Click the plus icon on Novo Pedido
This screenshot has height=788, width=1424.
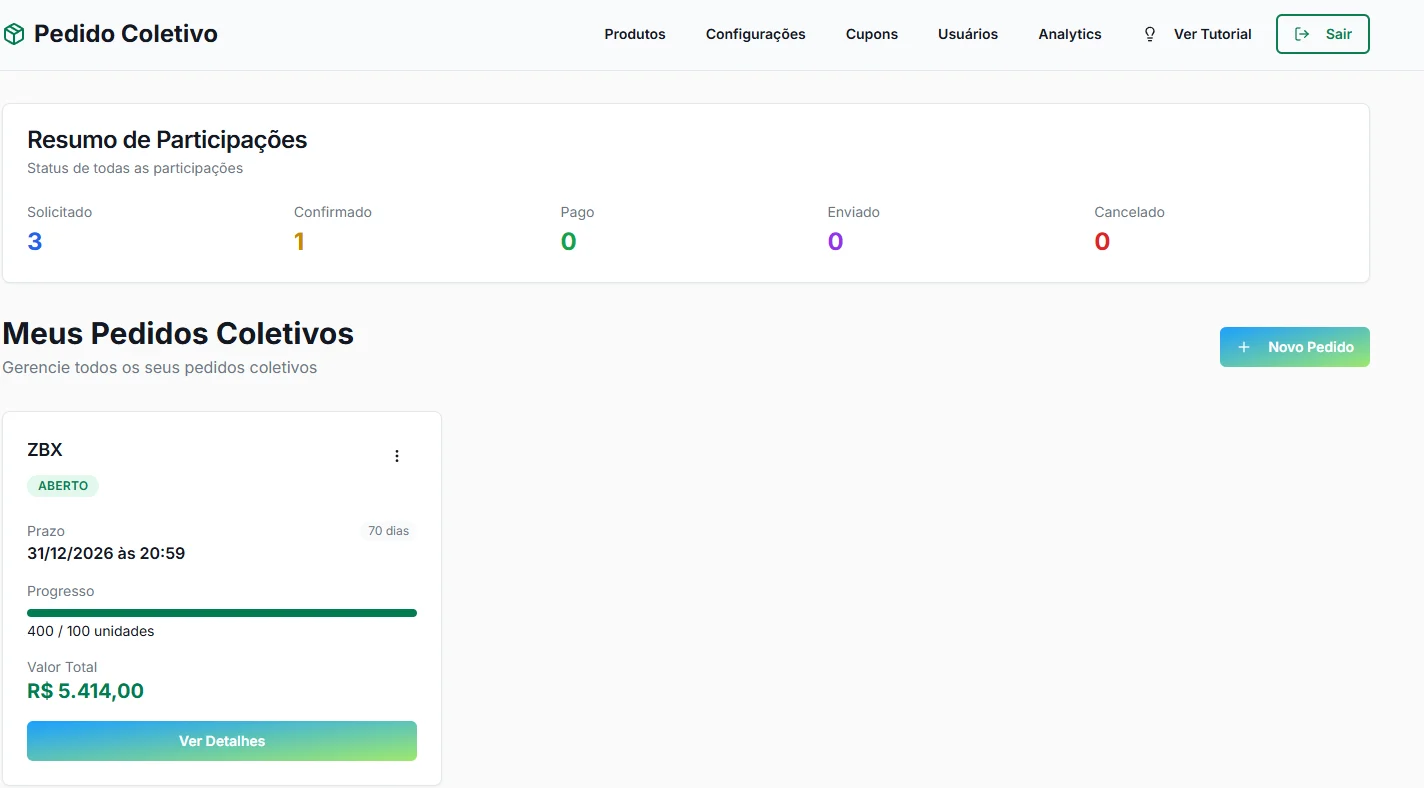point(1244,347)
